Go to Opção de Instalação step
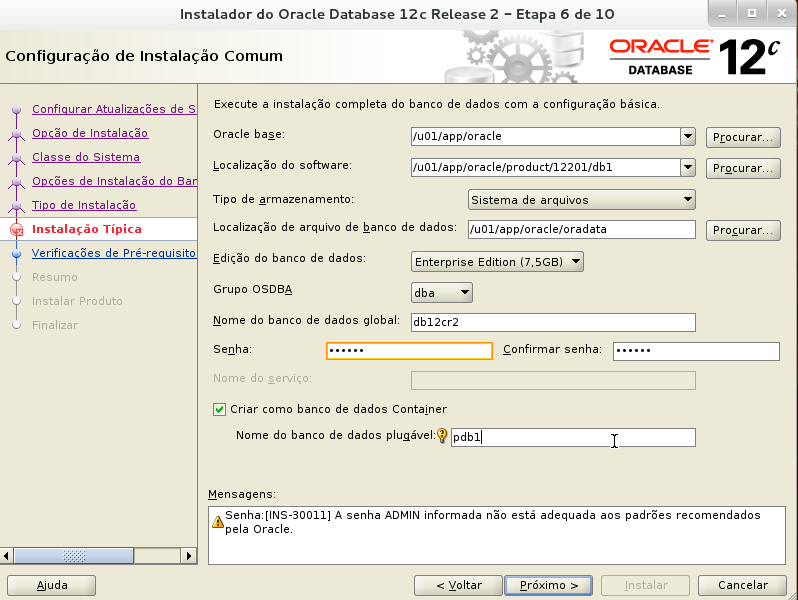This screenshot has width=798, height=600. coord(90,133)
